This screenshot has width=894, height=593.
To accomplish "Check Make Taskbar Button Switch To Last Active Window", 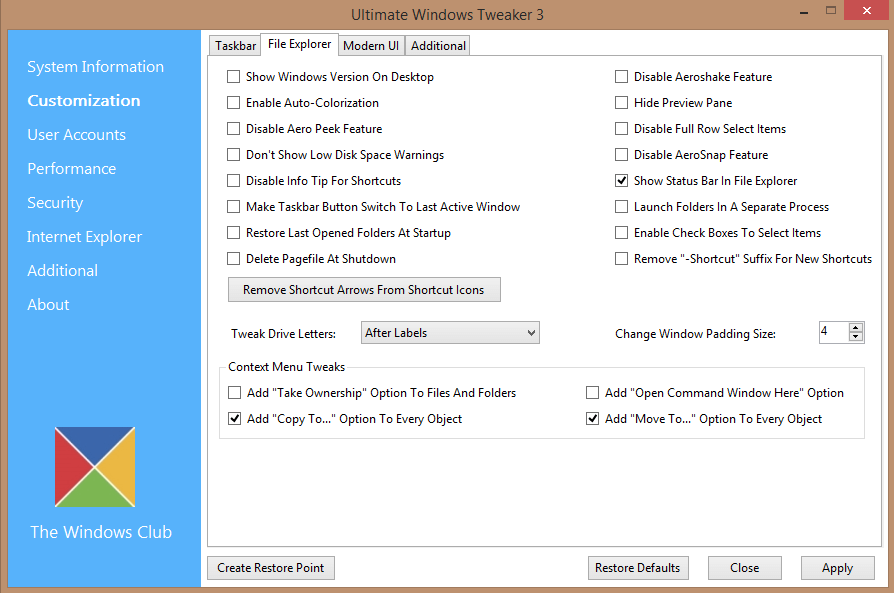I will 233,206.
